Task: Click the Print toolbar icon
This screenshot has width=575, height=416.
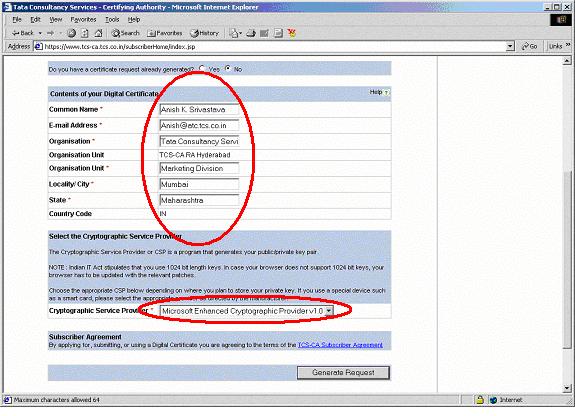Action: tap(251, 33)
